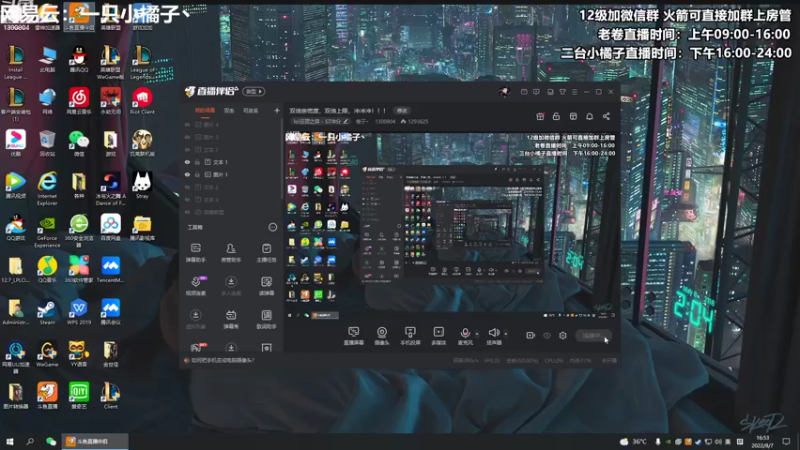The height and width of the screenshot is (450, 800).
Task: Open the 爱奇艺 desktop shortcut
Action: tap(79, 396)
